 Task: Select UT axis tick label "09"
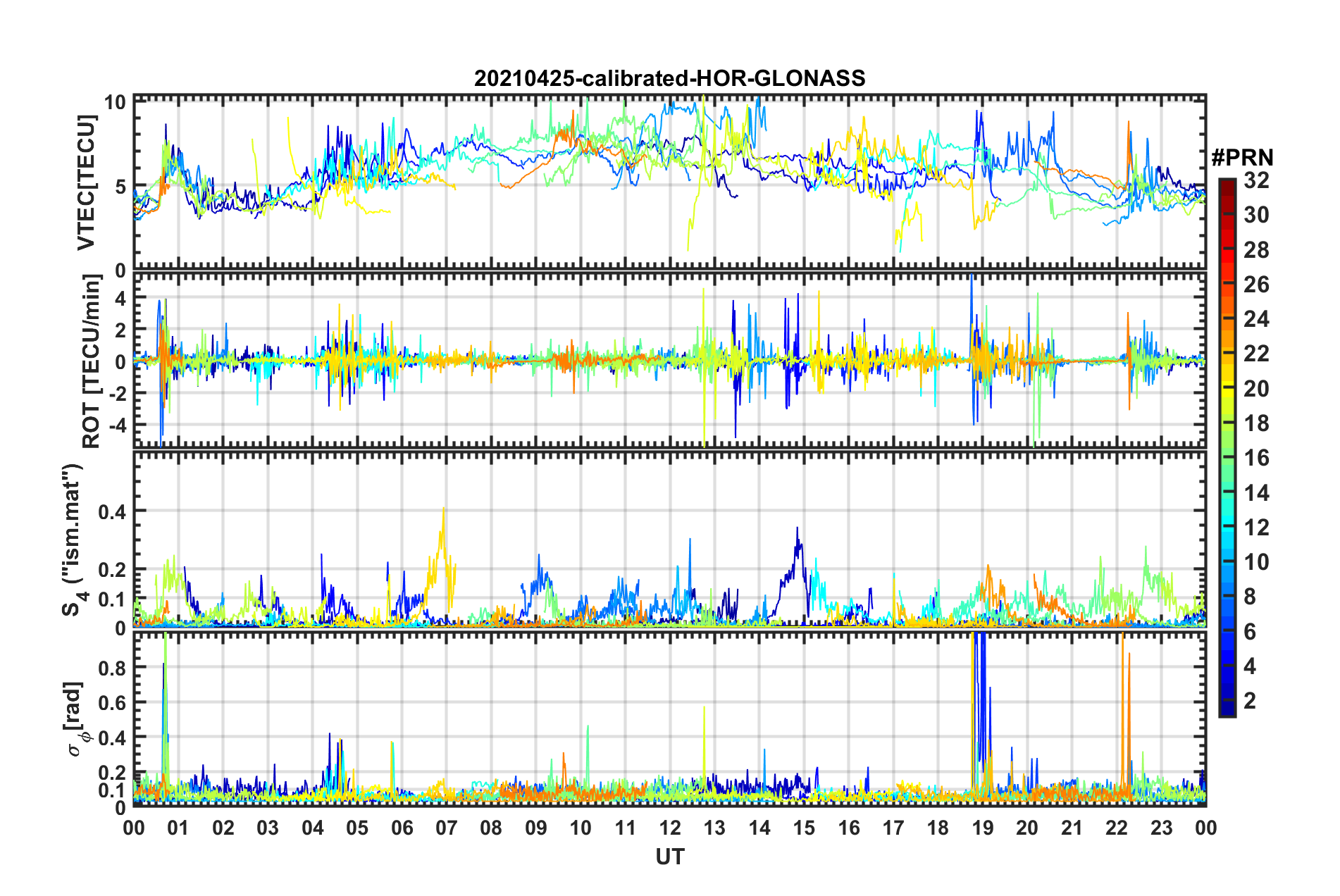[536, 828]
